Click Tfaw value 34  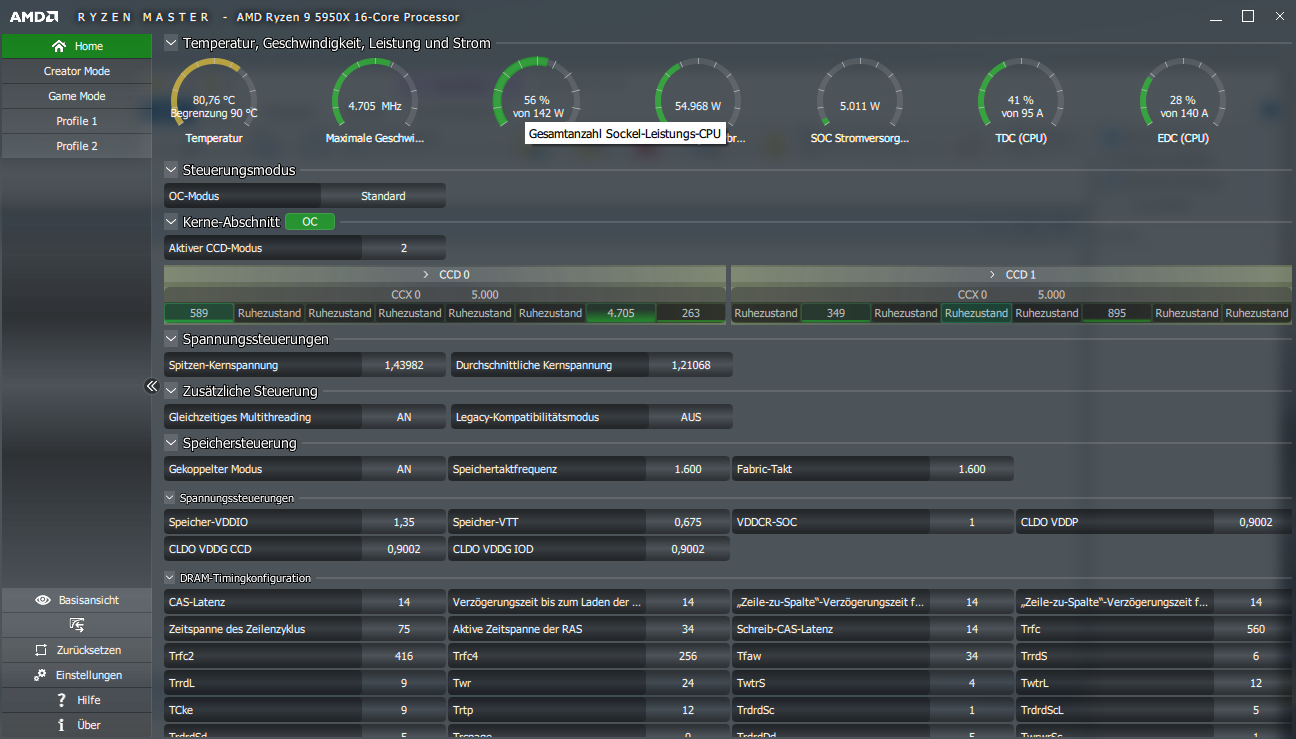(972, 656)
